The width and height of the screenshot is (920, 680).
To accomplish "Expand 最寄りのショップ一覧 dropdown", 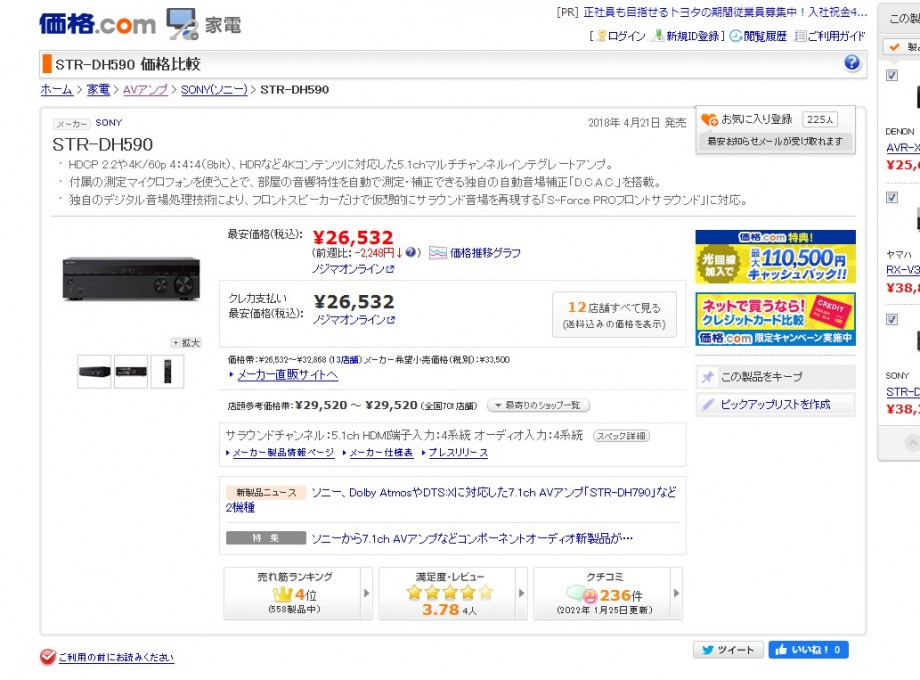I will [x=539, y=405].
